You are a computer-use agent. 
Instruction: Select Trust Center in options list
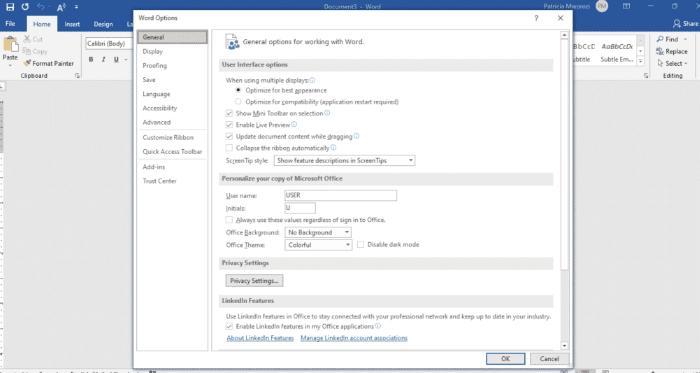click(172, 181)
